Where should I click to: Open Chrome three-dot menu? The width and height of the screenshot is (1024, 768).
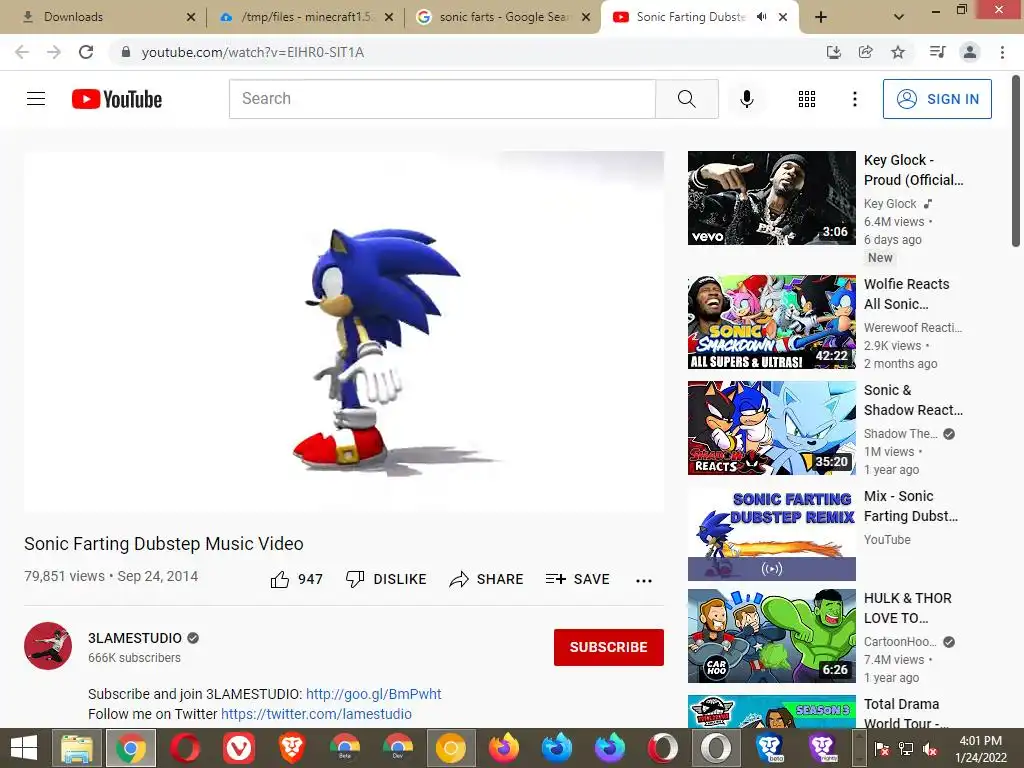coord(1002,52)
